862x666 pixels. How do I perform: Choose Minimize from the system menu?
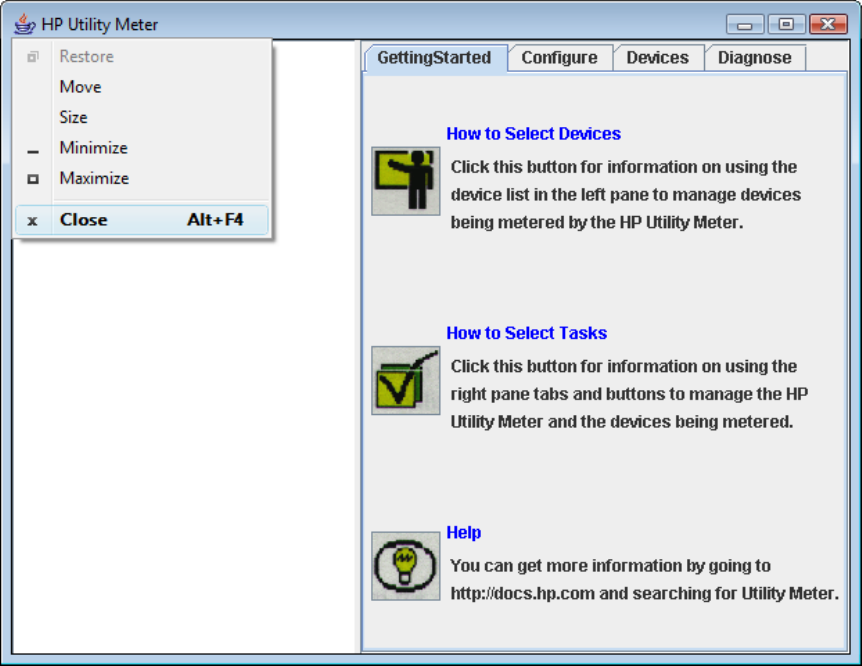click(142, 147)
